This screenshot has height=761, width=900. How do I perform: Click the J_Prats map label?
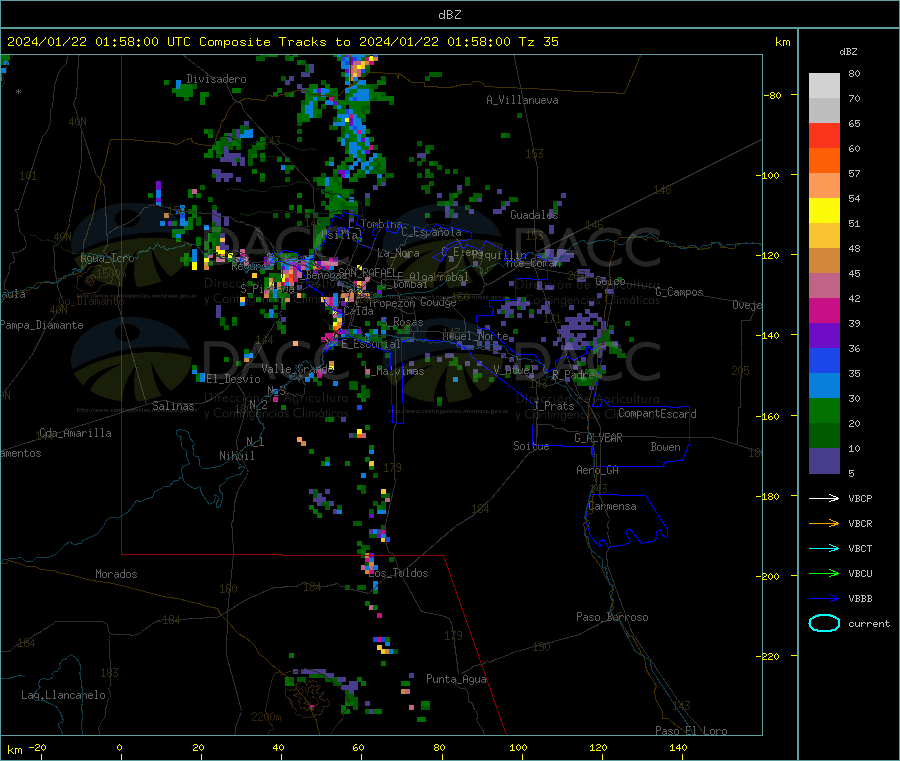click(x=553, y=406)
